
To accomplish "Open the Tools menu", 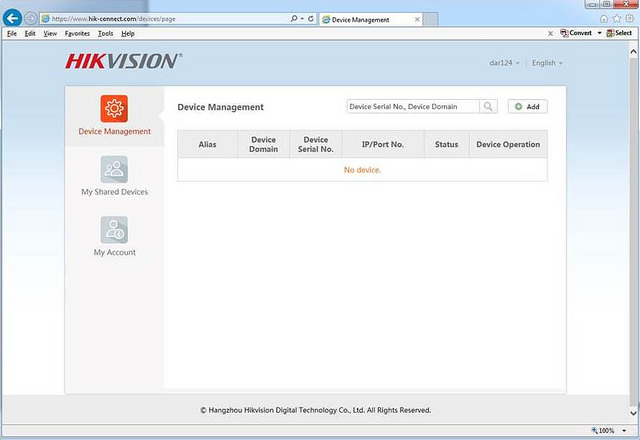I will [105, 33].
